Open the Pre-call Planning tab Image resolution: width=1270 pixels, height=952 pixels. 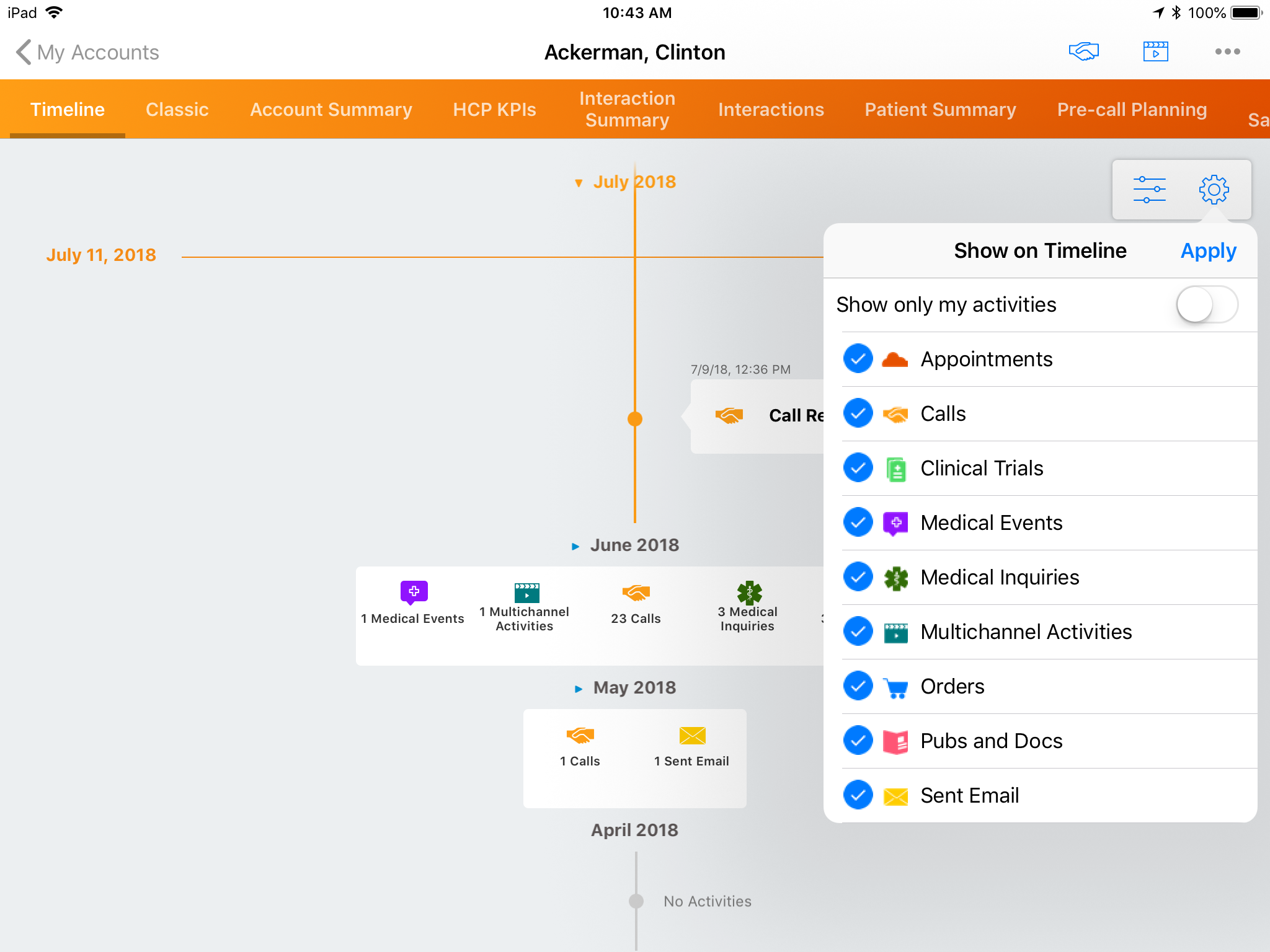(x=1132, y=110)
